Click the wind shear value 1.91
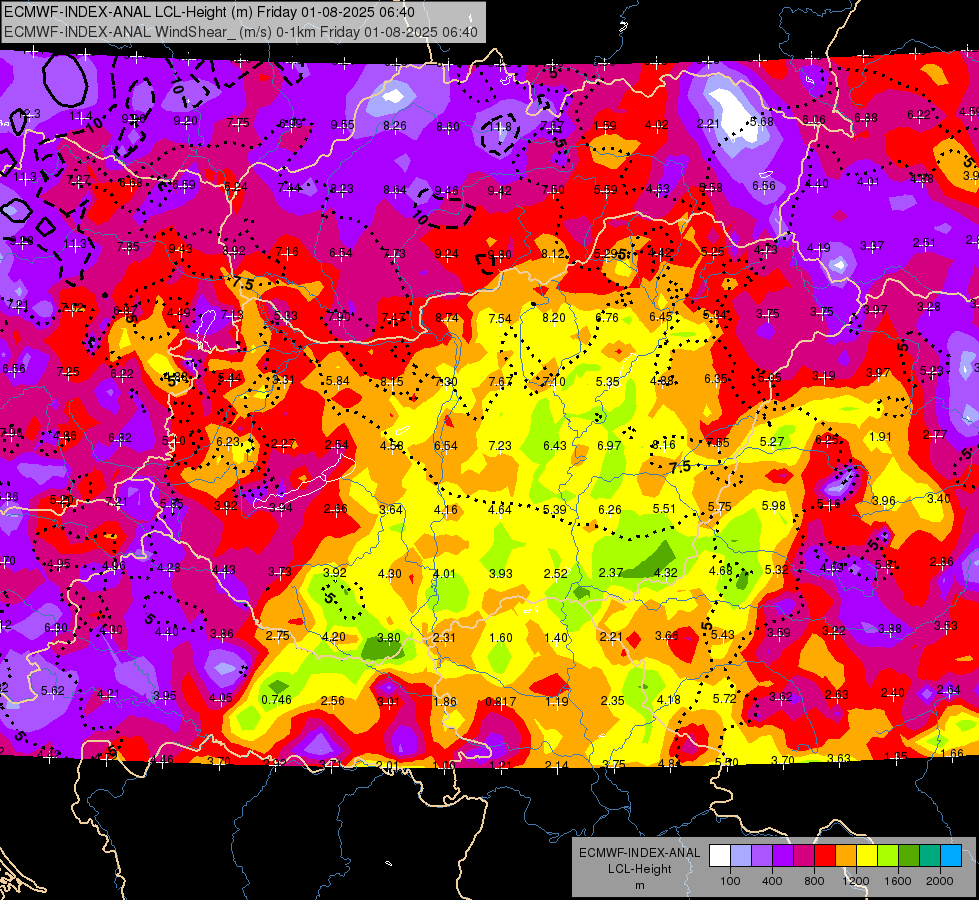Image resolution: width=979 pixels, height=900 pixels. click(880, 436)
